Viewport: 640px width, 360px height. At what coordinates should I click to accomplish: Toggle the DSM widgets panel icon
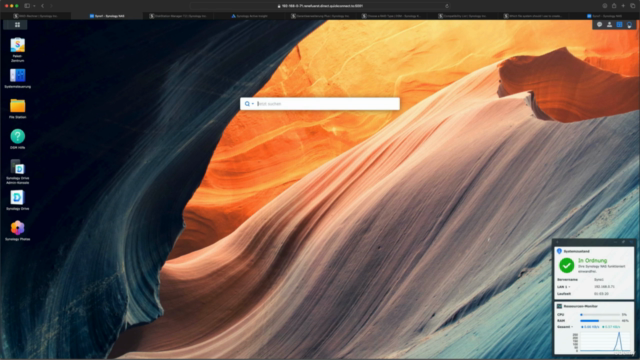(x=619, y=24)
